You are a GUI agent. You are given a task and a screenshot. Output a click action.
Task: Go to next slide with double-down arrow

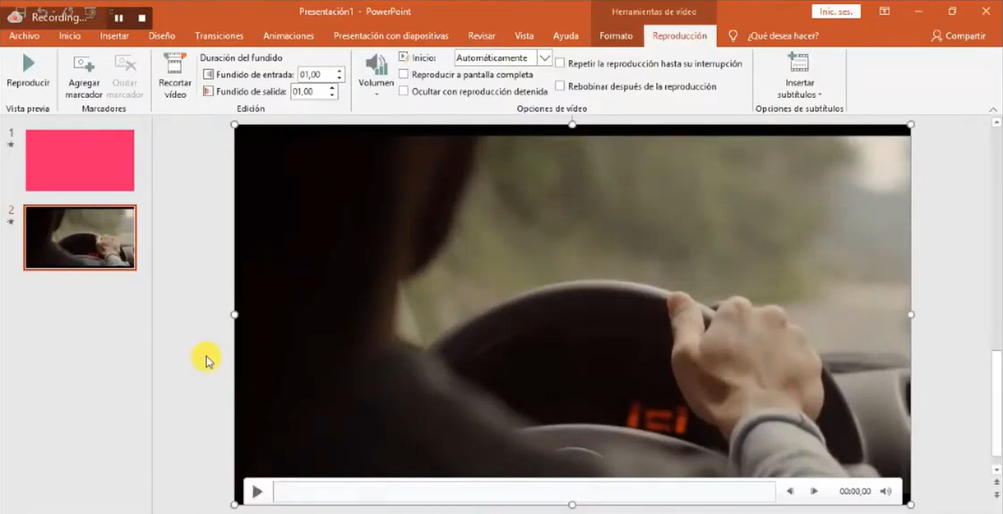tap(996, 495)
